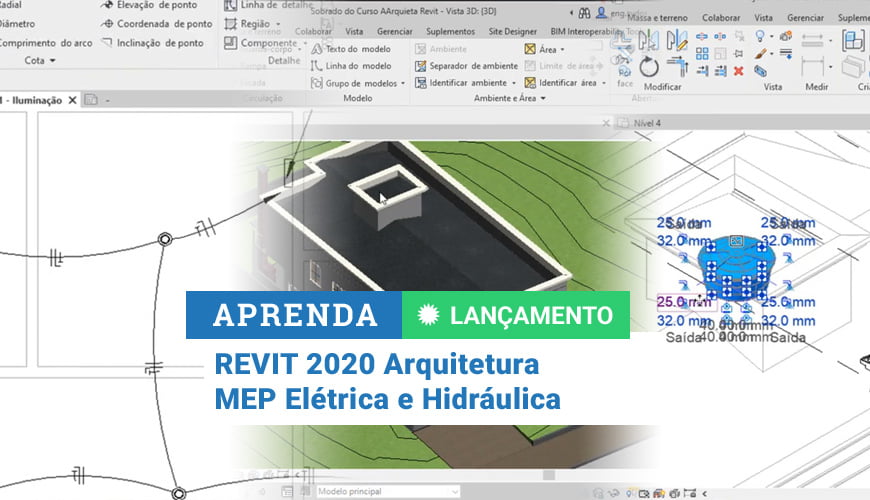
Task: Click the Diâmetro dimension tool
Action: 17,24
